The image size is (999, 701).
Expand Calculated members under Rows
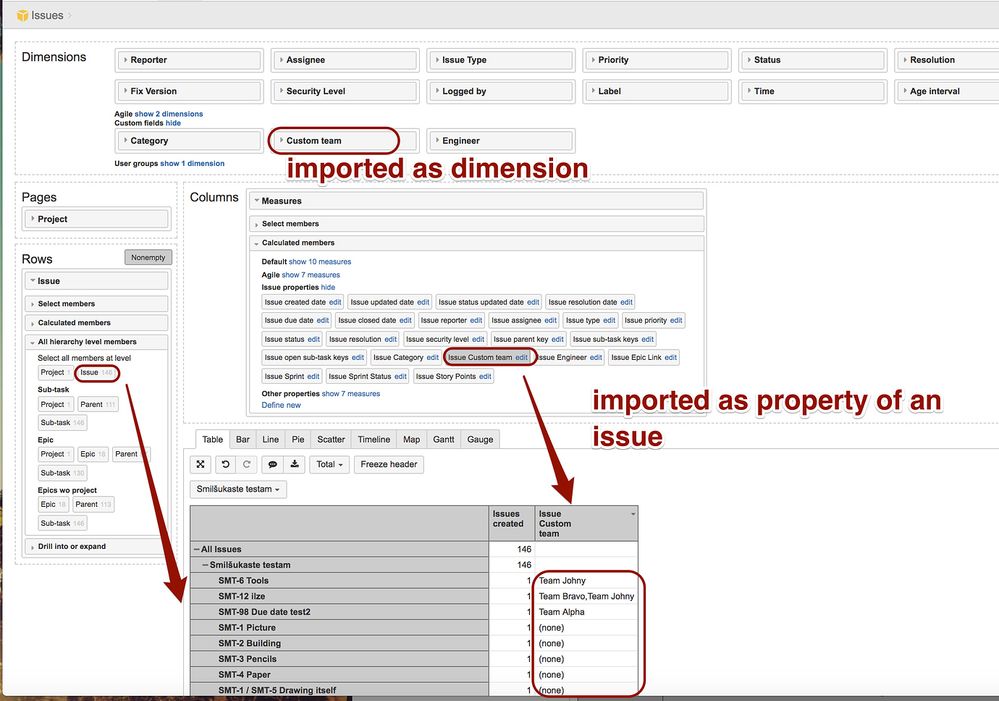(x=97, y=323)
